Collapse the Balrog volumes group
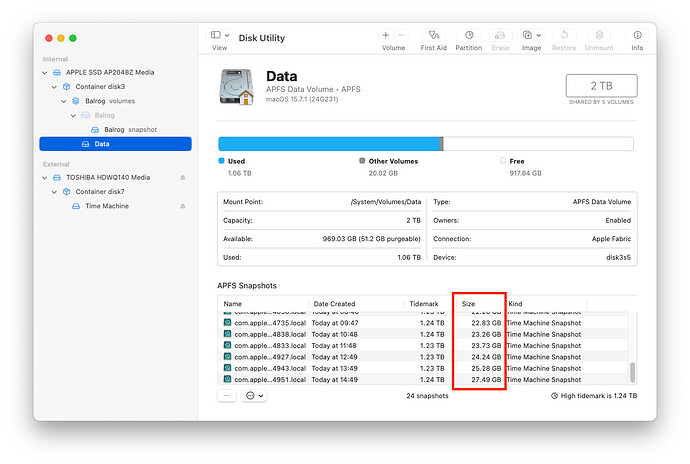 (63, 101)
